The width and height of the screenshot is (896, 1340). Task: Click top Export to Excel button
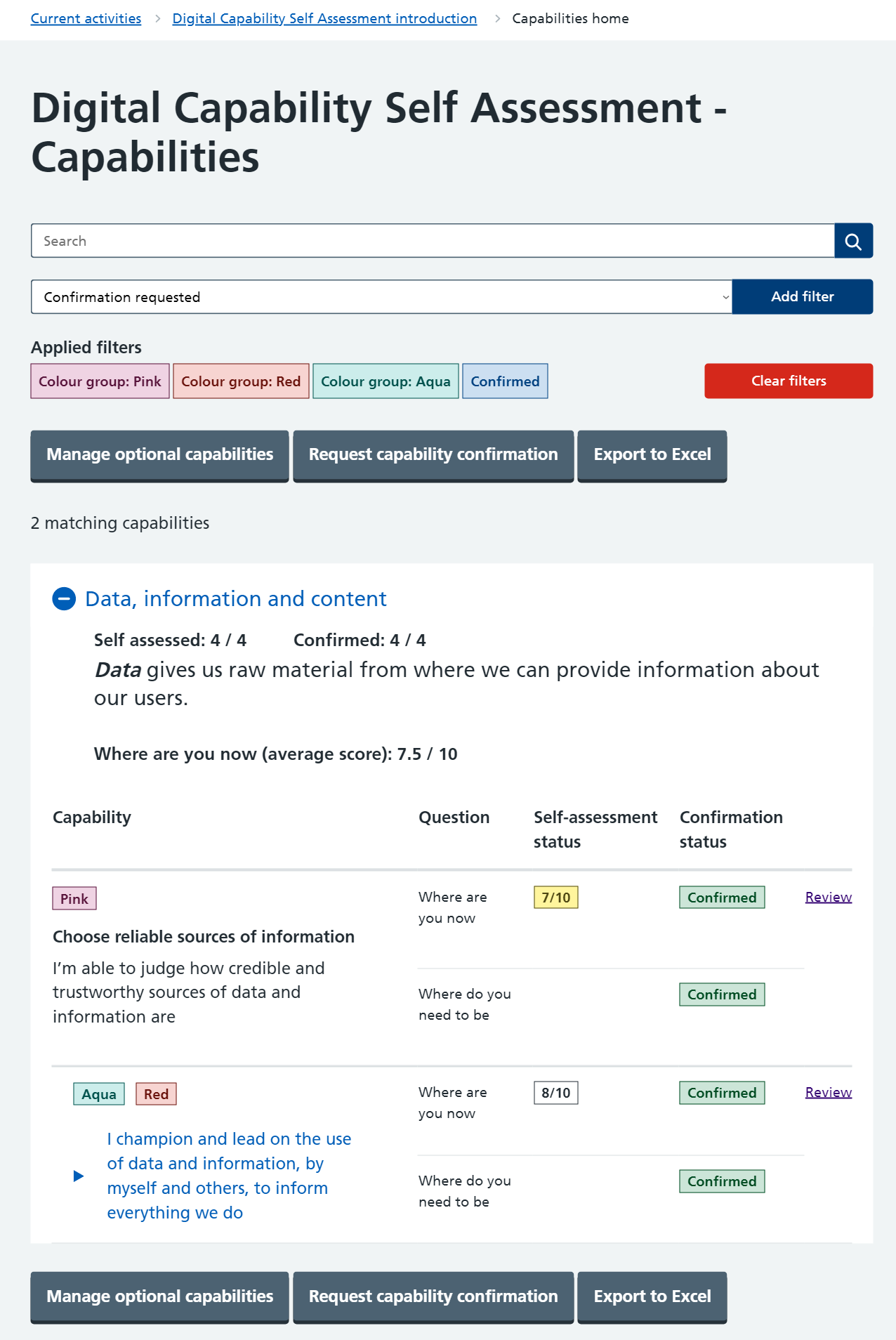click(652, 455)
